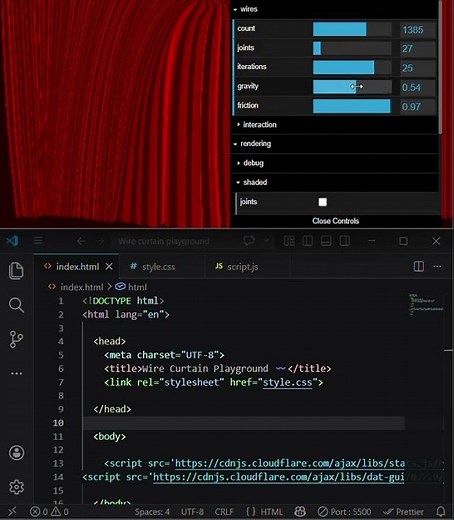Click the <body> tag on line 11
This screenshot has width=454, height=520.
click(x=109, y=436)
